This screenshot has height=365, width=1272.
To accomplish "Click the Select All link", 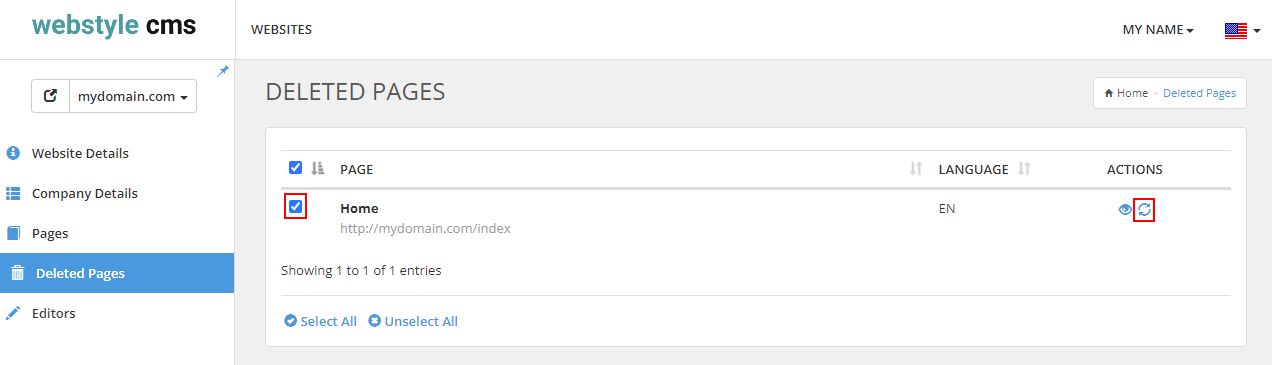I will pos(320,321).
